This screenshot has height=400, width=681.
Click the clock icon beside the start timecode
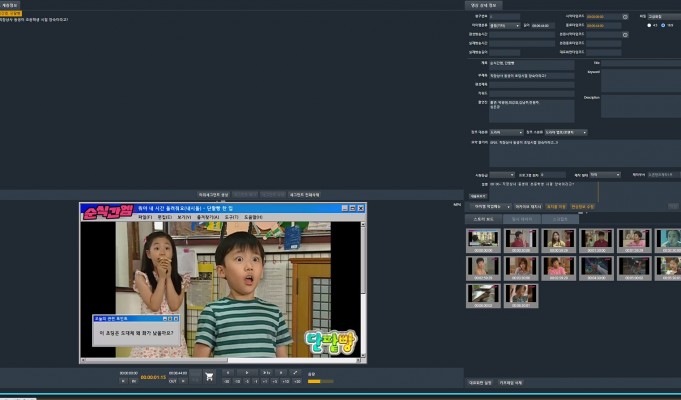625,16
